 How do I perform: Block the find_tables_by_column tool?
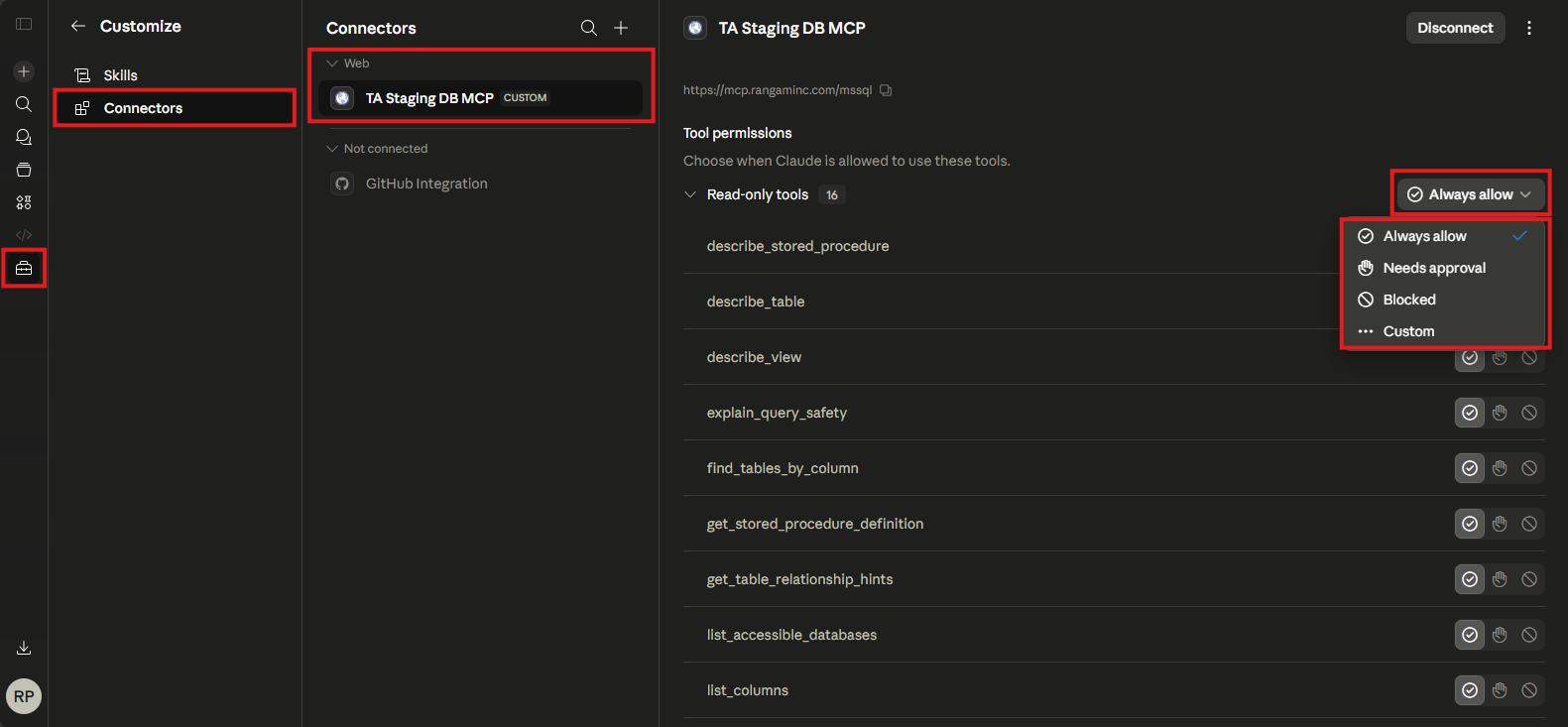pos(1529,468)
